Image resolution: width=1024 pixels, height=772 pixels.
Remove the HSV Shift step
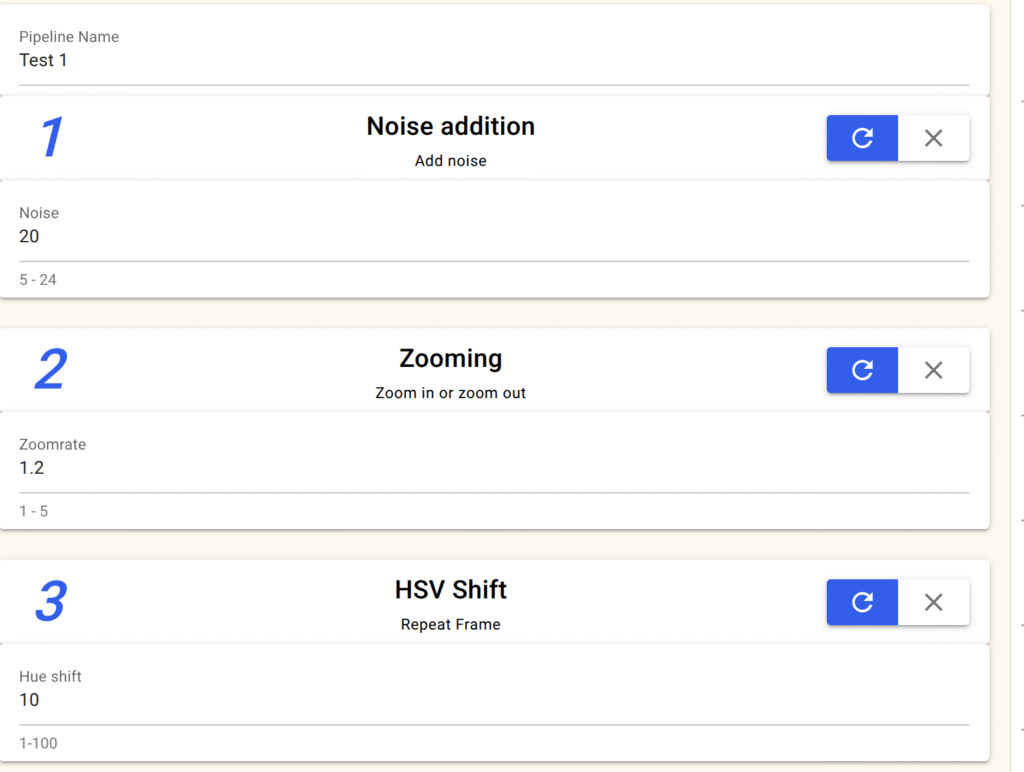click(933, 602)
